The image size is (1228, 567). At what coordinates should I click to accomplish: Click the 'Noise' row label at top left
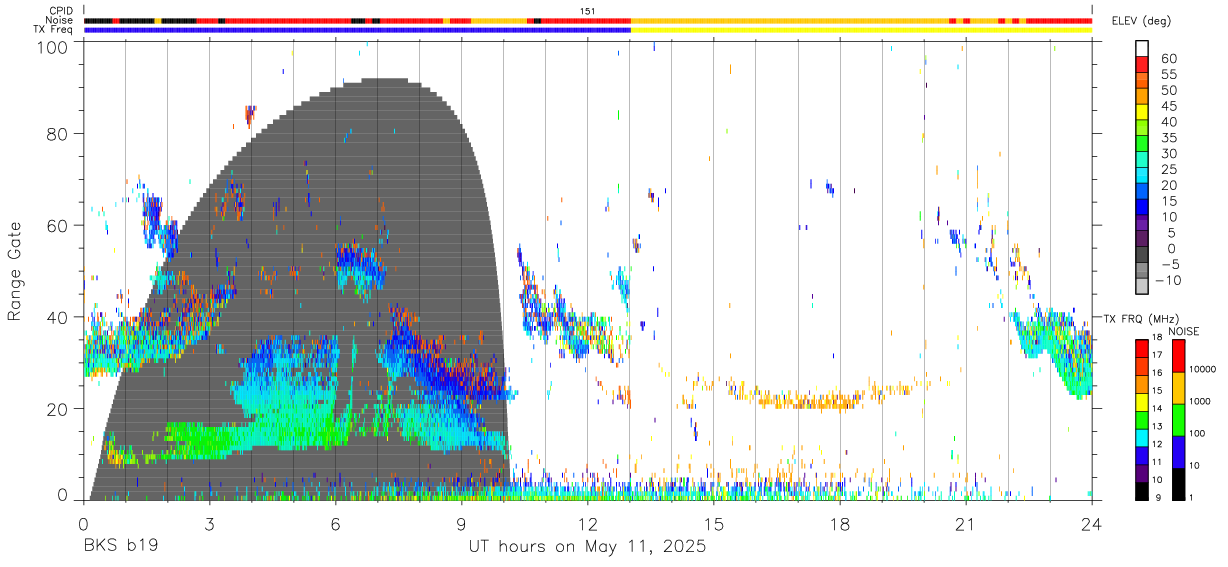(60, 20)
